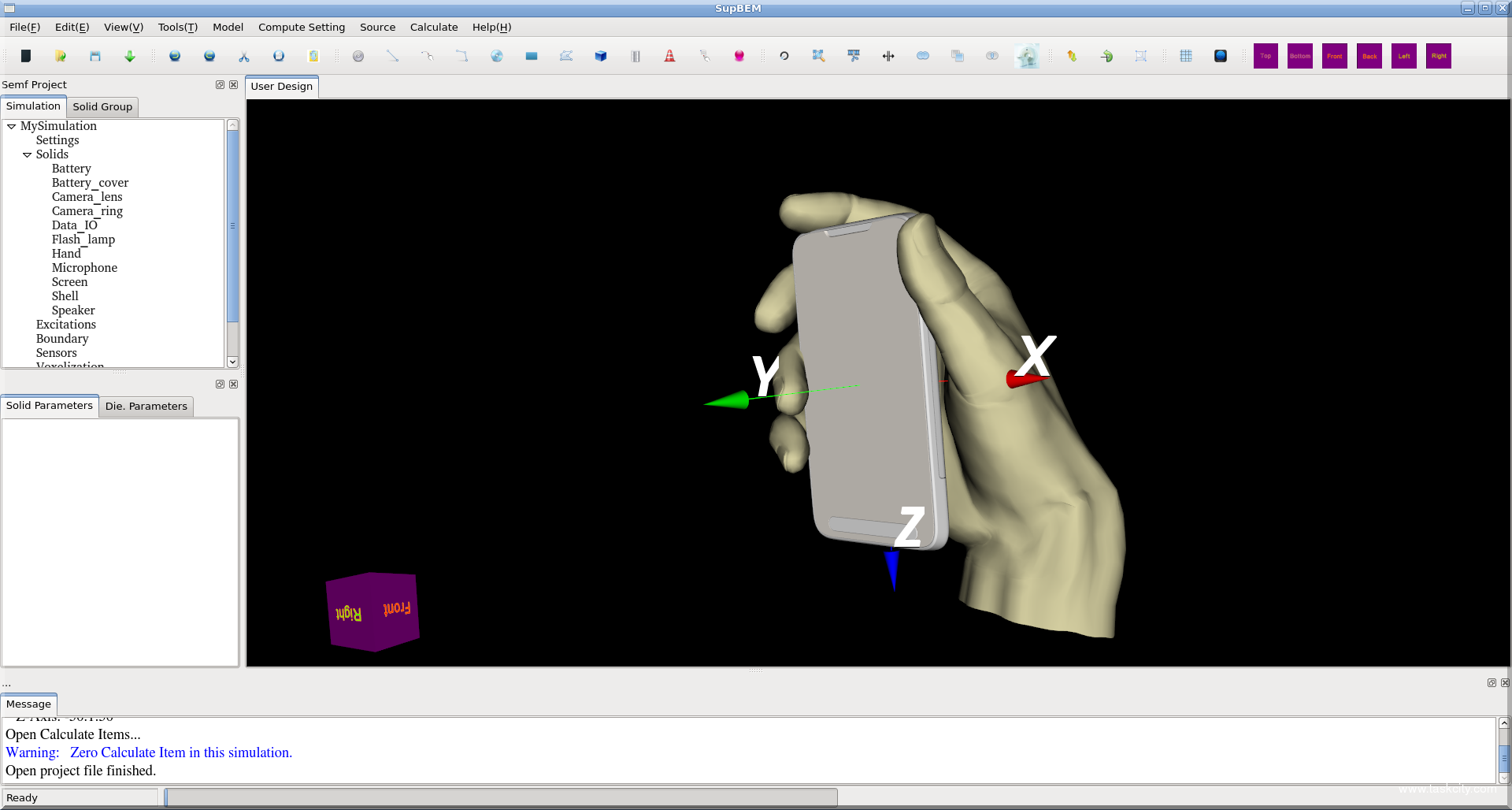Switch to the Solid Group tab
Viewport: 1512px width, 810px height.
[102, 106]
